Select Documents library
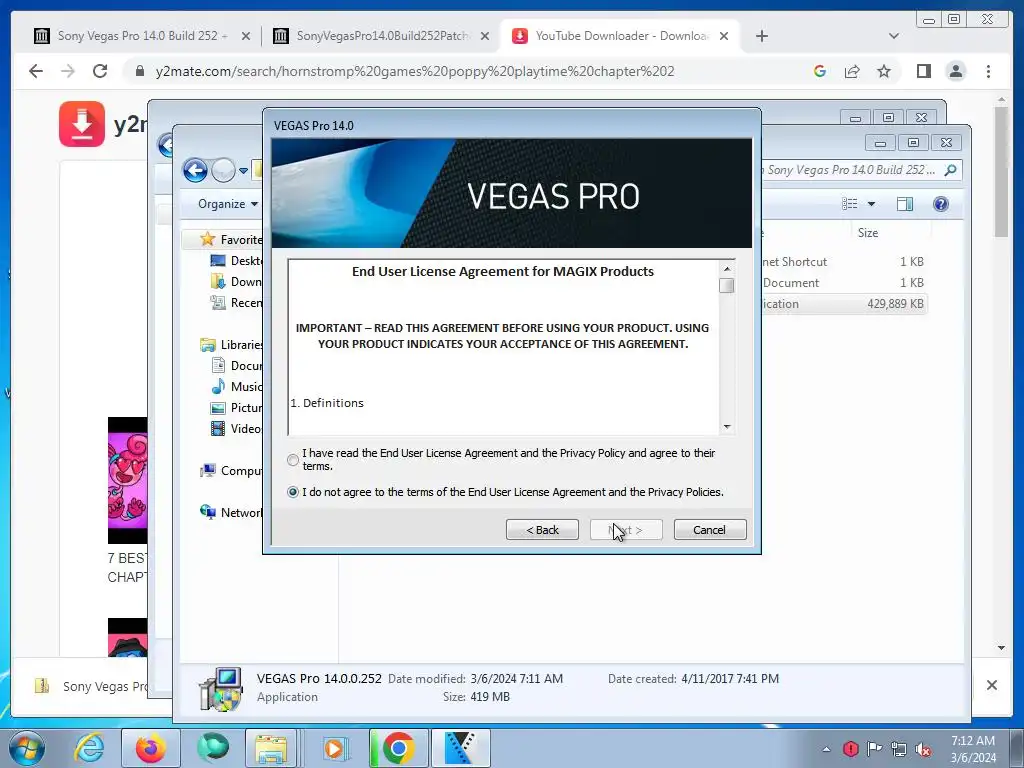This screenshot has width=1024, height=768. click(x=236, y=365)
